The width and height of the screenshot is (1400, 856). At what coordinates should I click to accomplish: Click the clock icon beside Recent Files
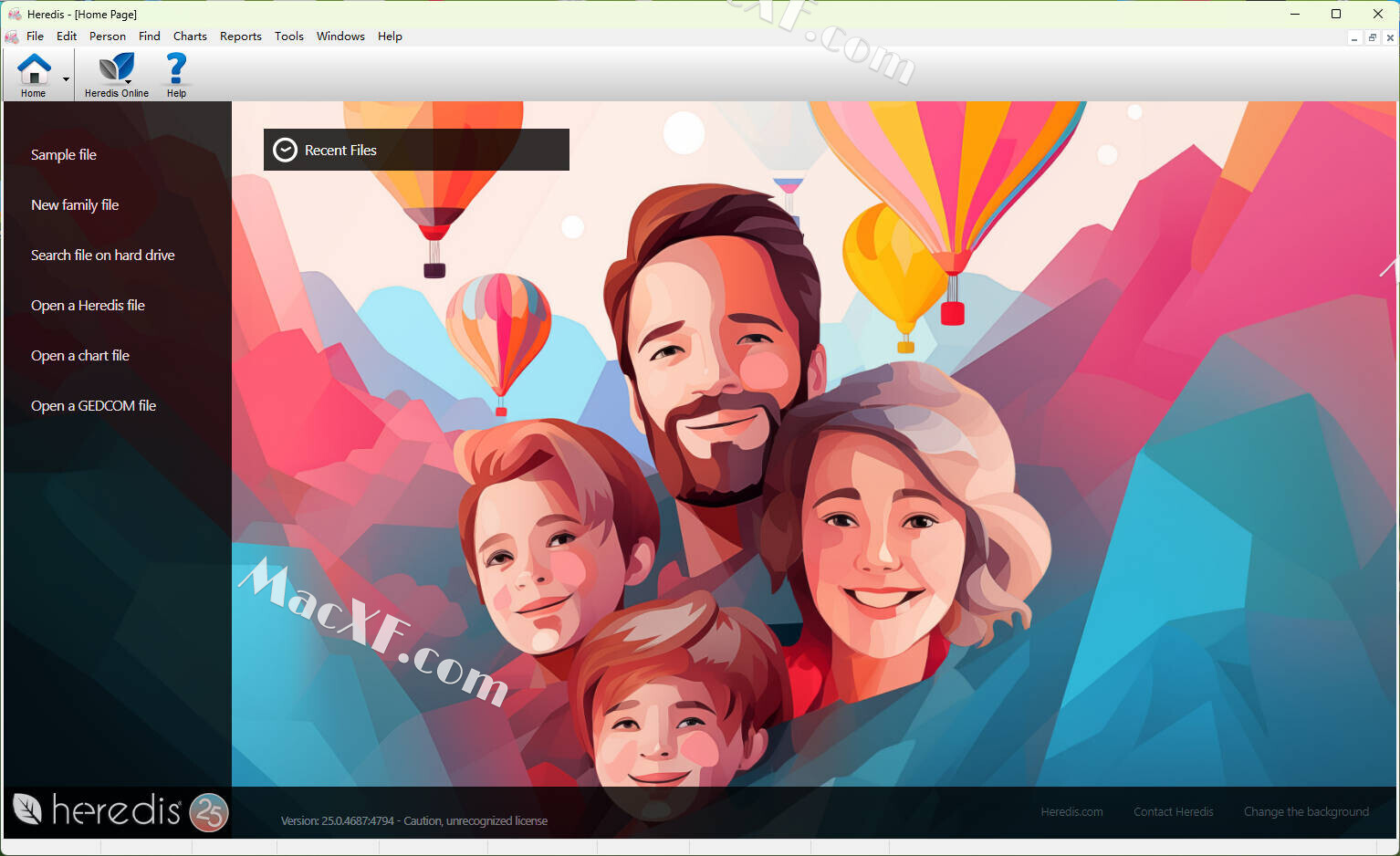pos(286,151)
